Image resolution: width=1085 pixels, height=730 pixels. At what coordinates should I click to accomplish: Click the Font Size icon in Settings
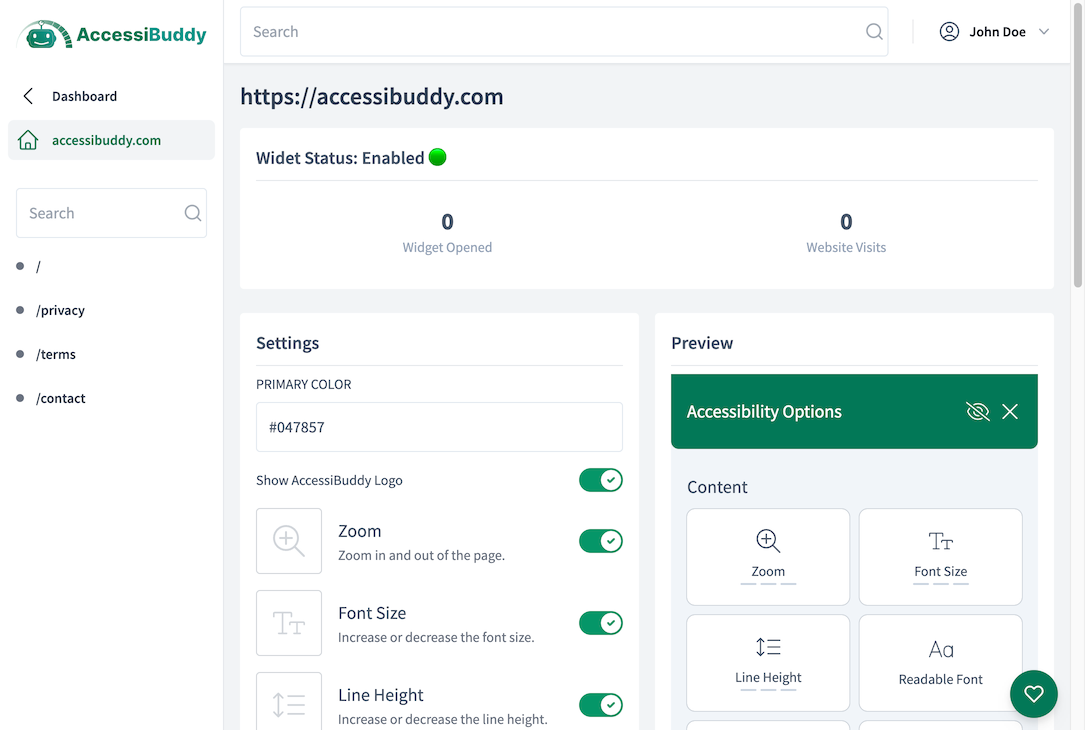[x=289, y=623]
